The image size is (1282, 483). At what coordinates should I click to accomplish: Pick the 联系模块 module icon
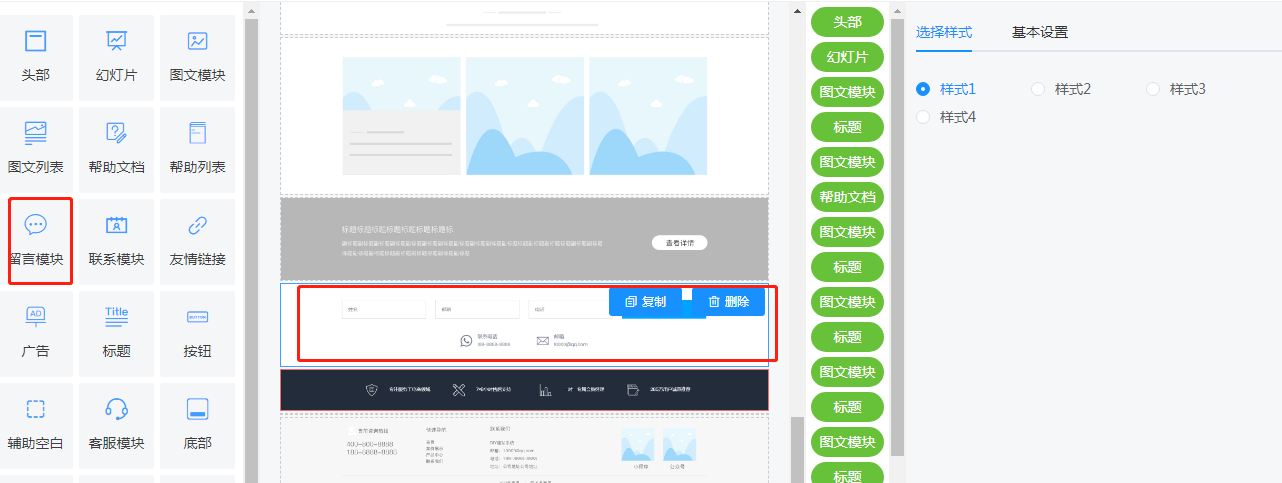tap(117, 225)
